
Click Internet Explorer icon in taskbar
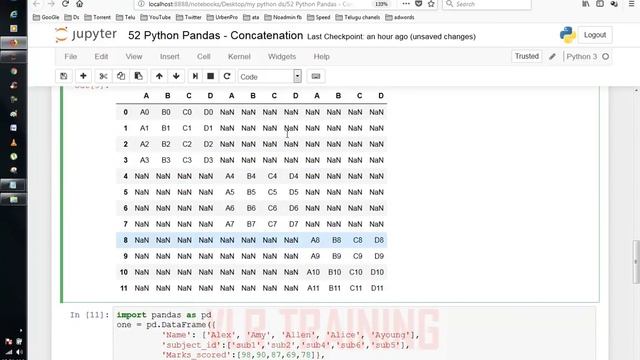(13, 14)
